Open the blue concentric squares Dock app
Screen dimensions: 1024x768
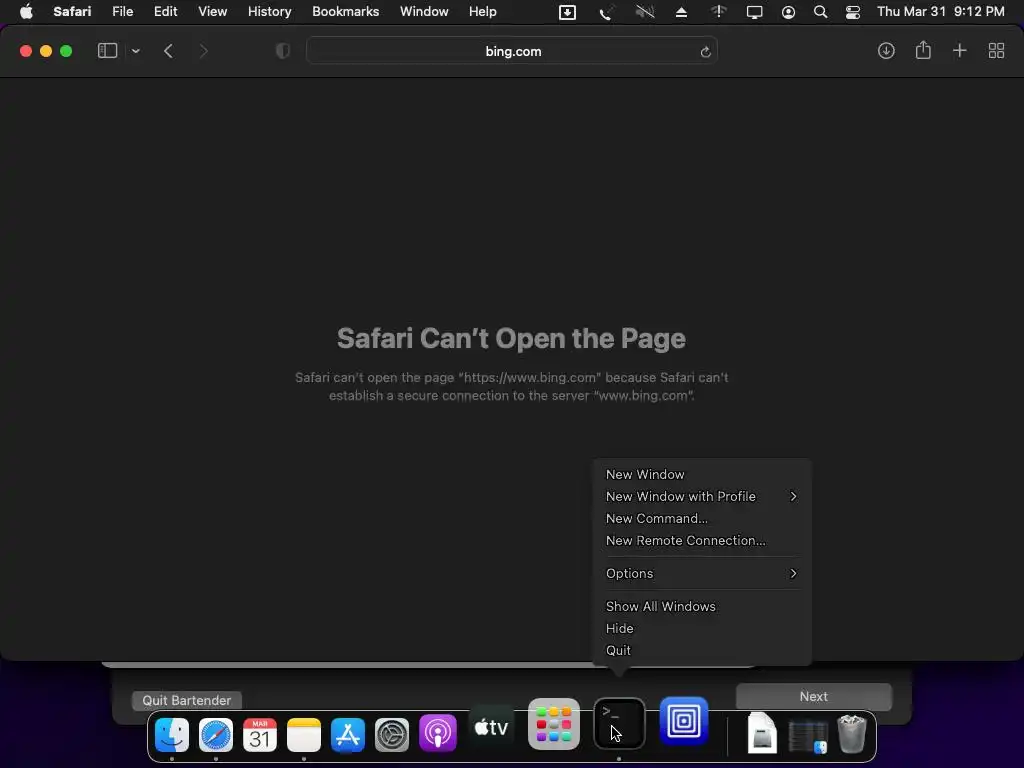[x=684, y=721]
